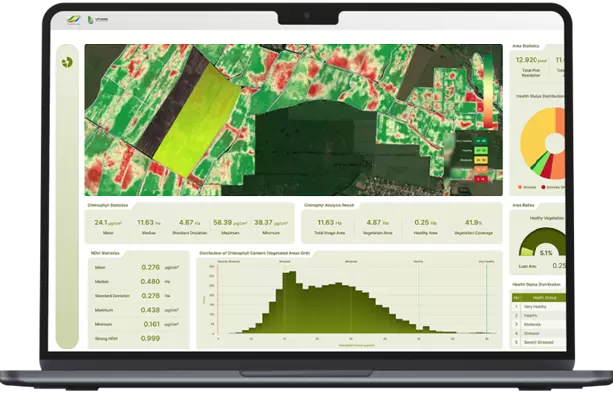Click the second logo in top header
The image size is (613, 394).
coord(98,20)
